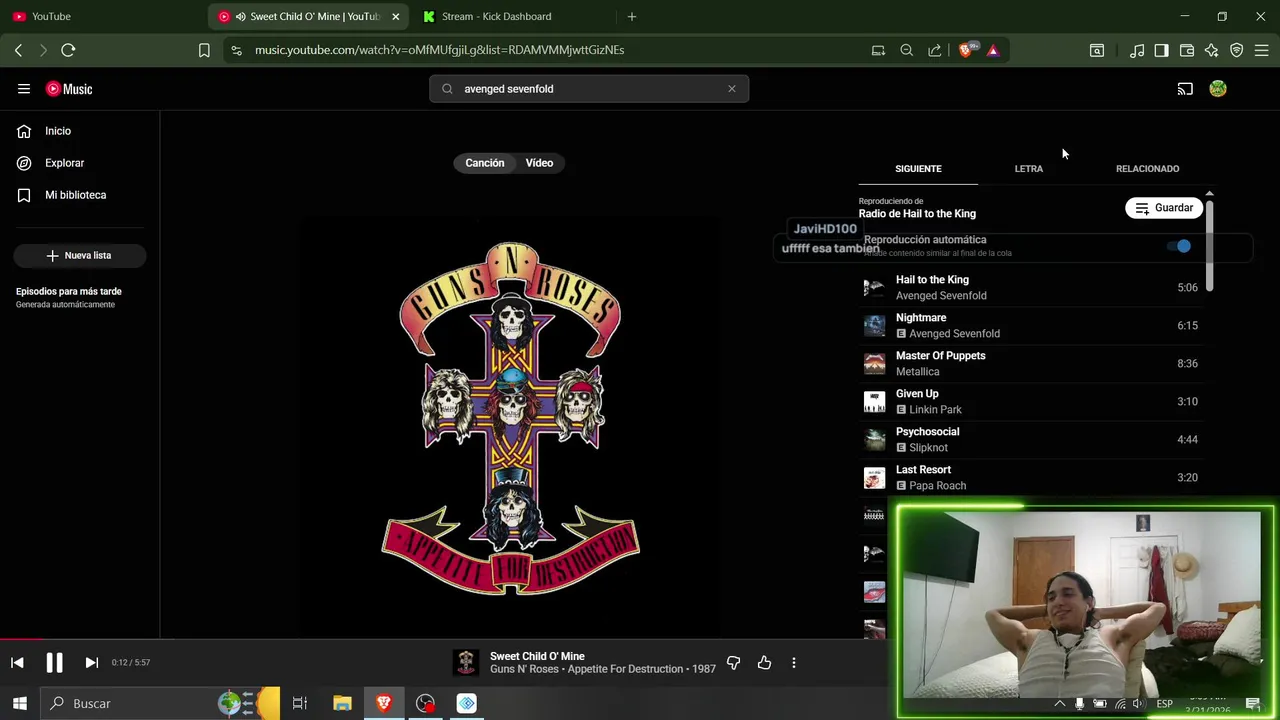Switch to the YouTube browser tab
Viewport: 1280px width, 720px height.
(x=100, y=16)
